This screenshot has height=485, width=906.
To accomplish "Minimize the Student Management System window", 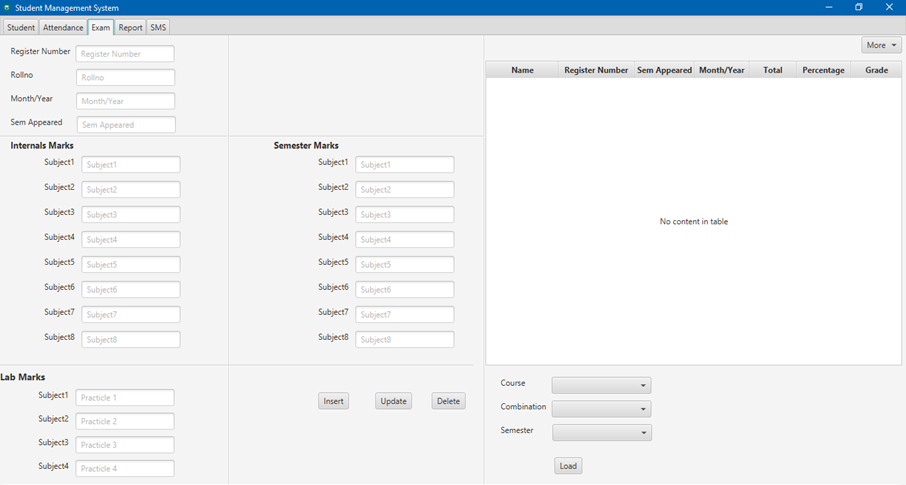I will 829,8.
